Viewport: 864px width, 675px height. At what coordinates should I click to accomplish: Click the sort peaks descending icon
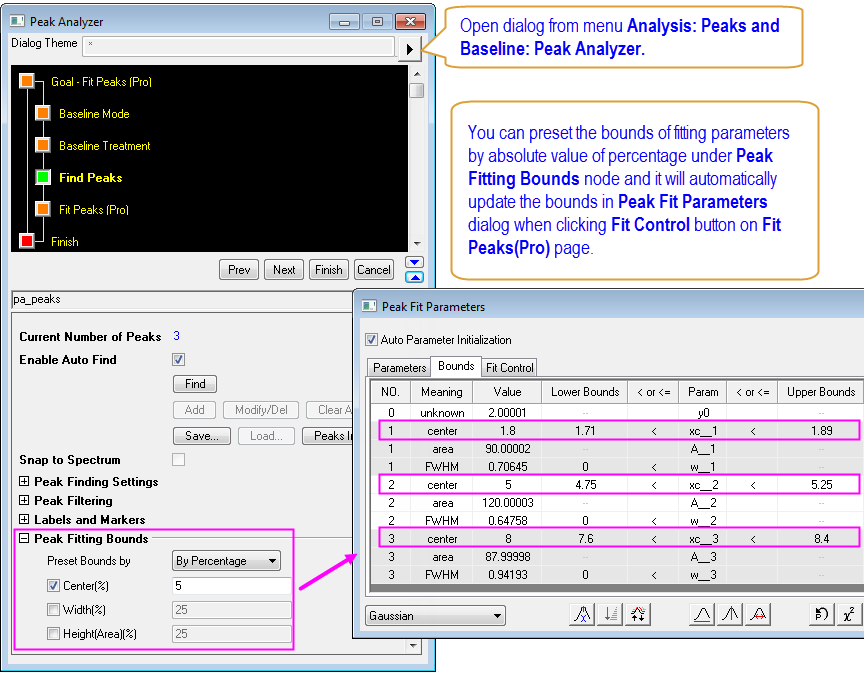pos(610,614)
